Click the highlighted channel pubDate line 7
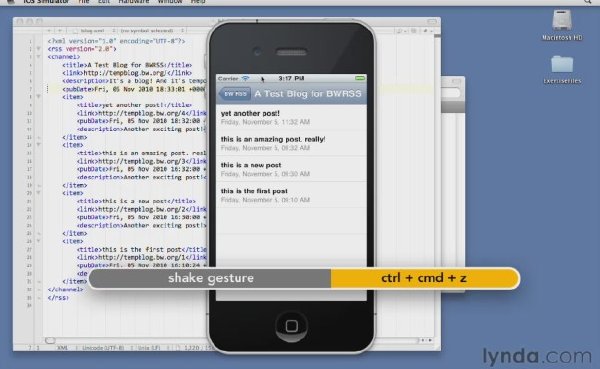The height and width of the screenshot is (369, 600). (x=134, y=89)
